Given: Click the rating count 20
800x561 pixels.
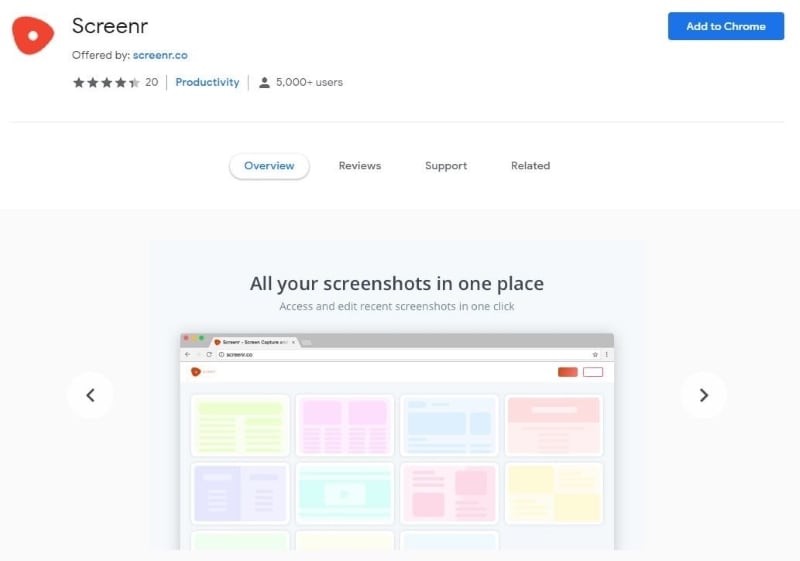Looking at the screenshot, I should coord(152,82).
